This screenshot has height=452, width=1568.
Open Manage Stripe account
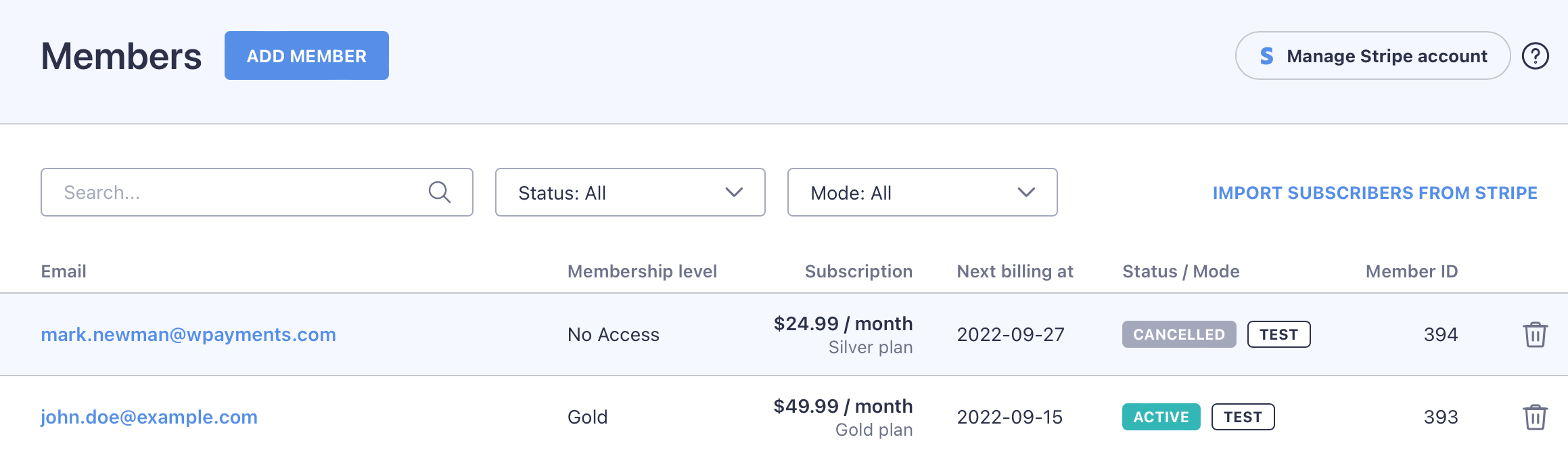coord(1373,55)
